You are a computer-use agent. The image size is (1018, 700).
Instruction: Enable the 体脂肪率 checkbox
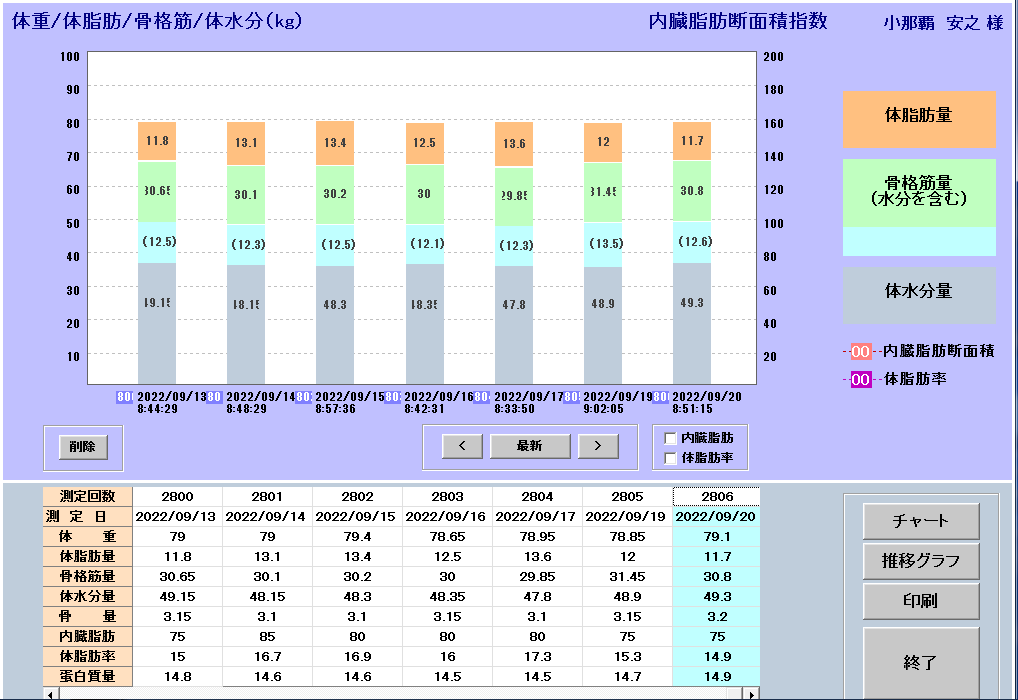click(671, 458)
